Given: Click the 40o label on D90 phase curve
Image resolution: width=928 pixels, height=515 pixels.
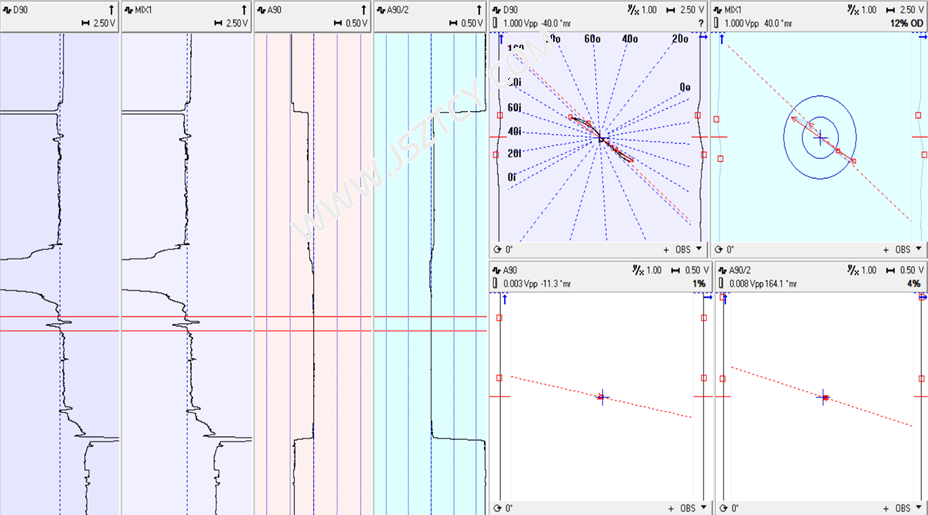Looking at the screenshot, I should [629, 39].
